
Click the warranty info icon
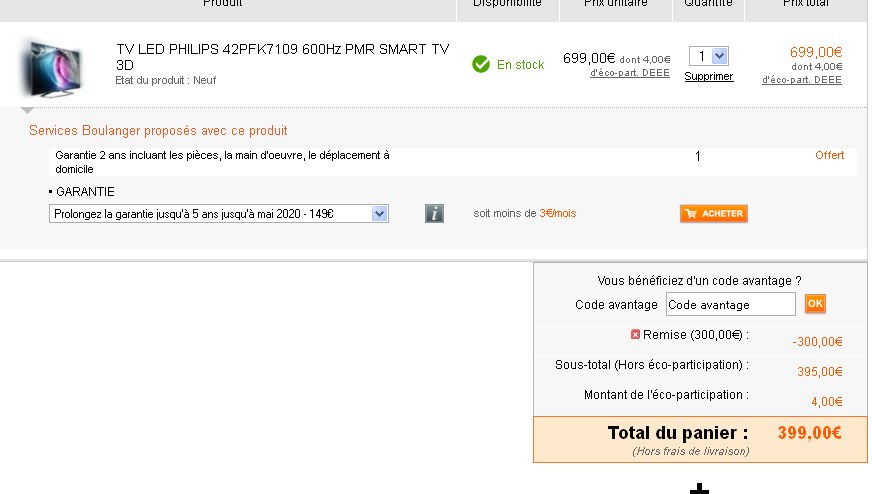(434, 214)
